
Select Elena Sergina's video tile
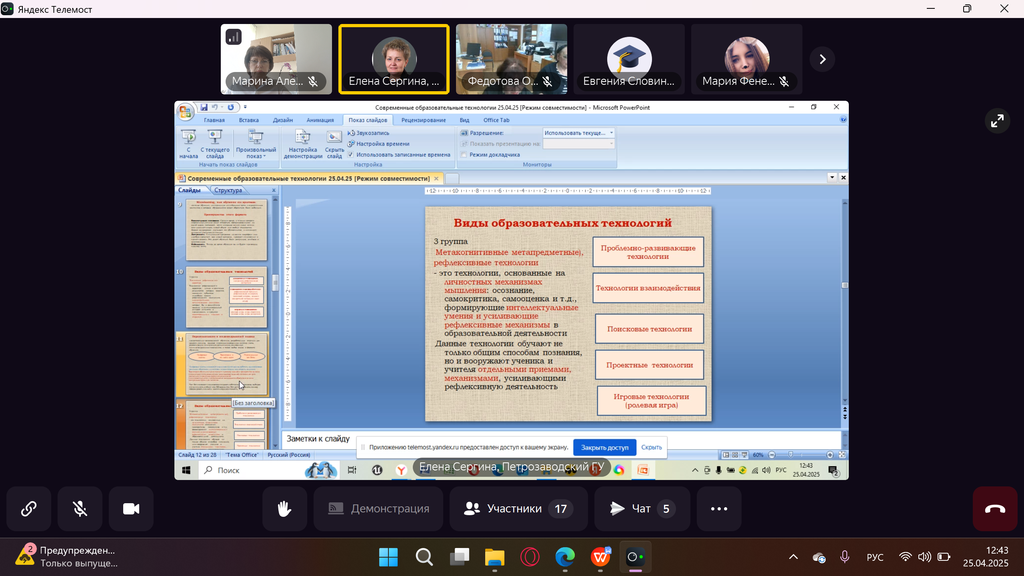(393, 59)
